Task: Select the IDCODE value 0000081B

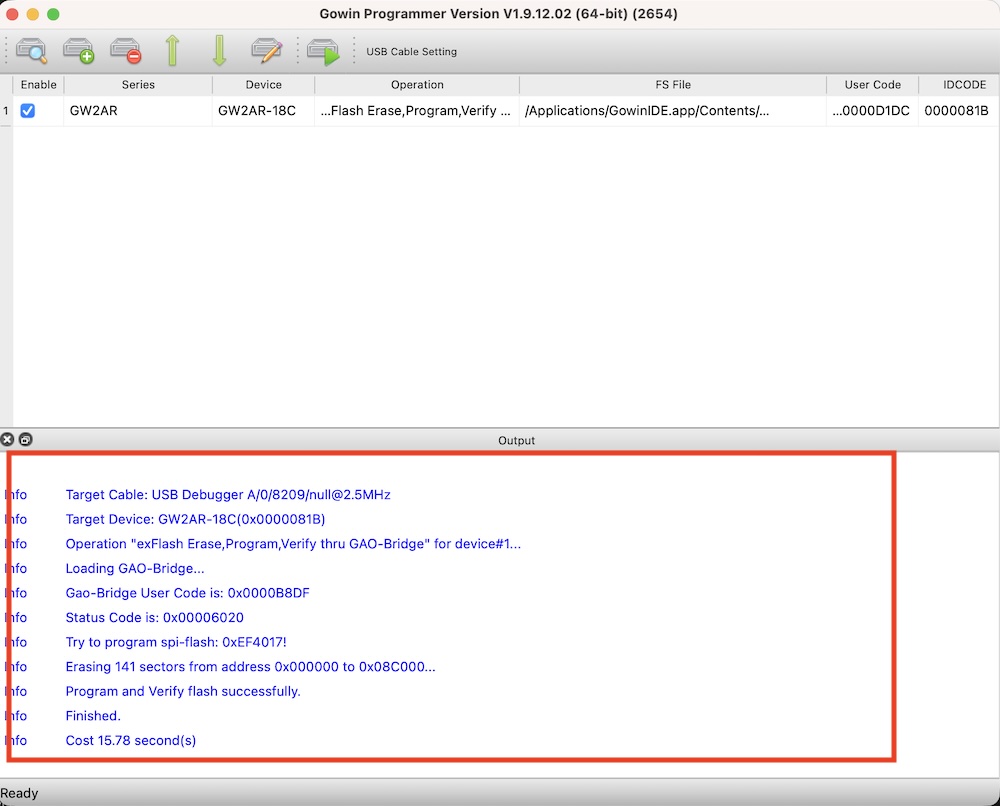Action: [x=956, y=111]
